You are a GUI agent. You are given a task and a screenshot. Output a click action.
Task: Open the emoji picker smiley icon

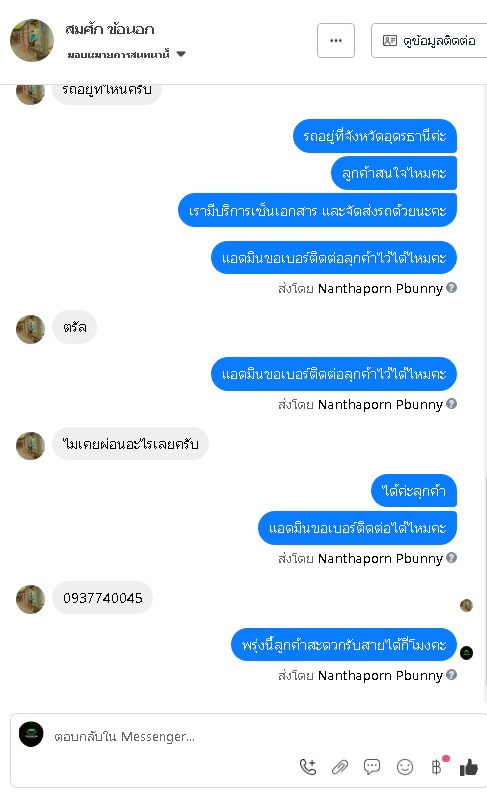[x=405, y=767]
